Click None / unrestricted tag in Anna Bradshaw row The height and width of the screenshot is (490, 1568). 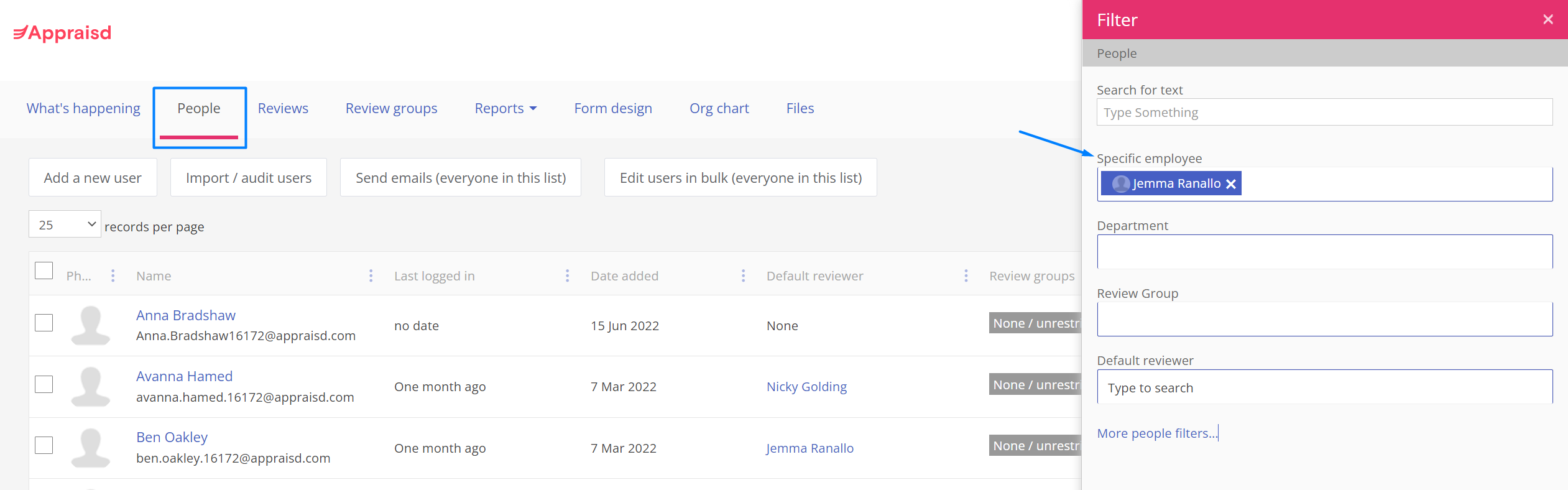[x=1035, y=323]
